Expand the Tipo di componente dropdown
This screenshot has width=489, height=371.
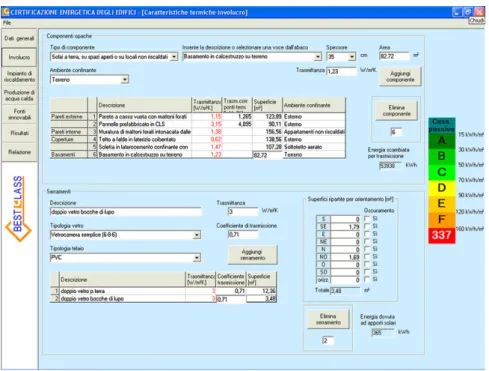(x=174, y=57)
